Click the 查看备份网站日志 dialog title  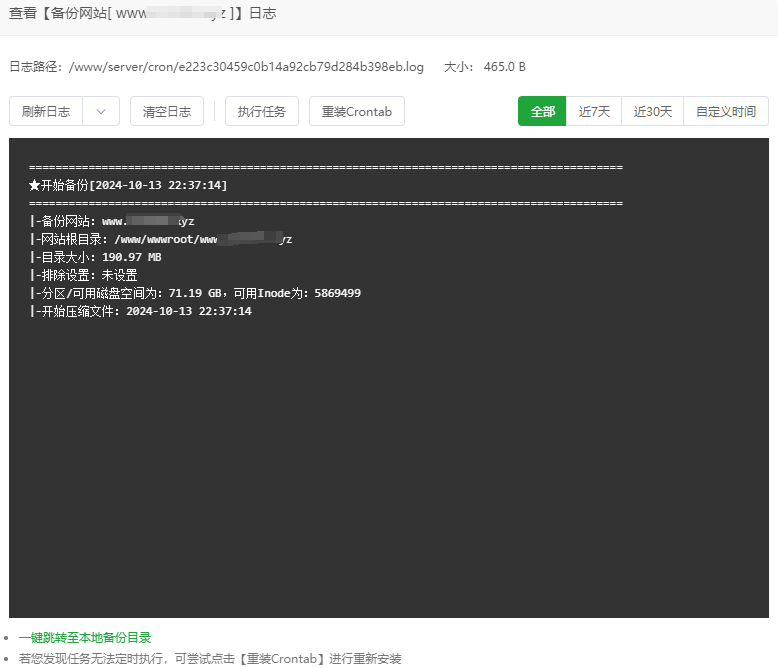click(x=142, y=14)
